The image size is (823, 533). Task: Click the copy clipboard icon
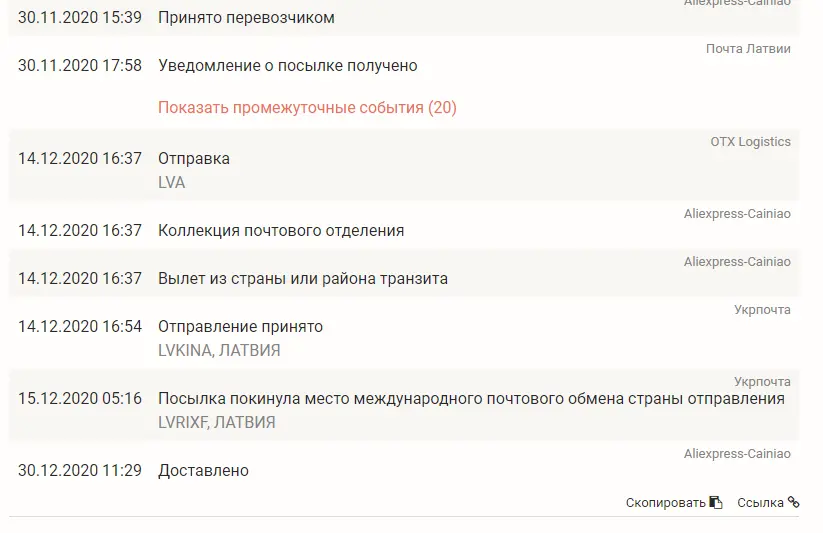[716, 503]
